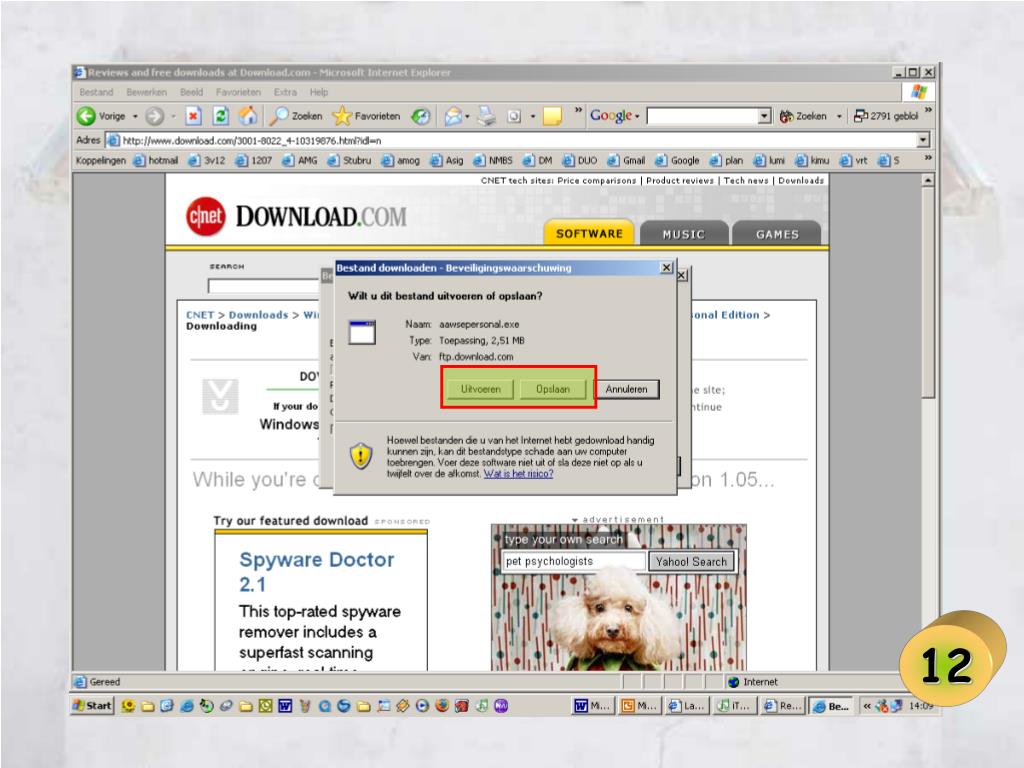Click the Google toolbar Zoeken button
Image resolution: width=1024 pixels, height=768 pixels.
pyautogui.click(x=803, y=116)
